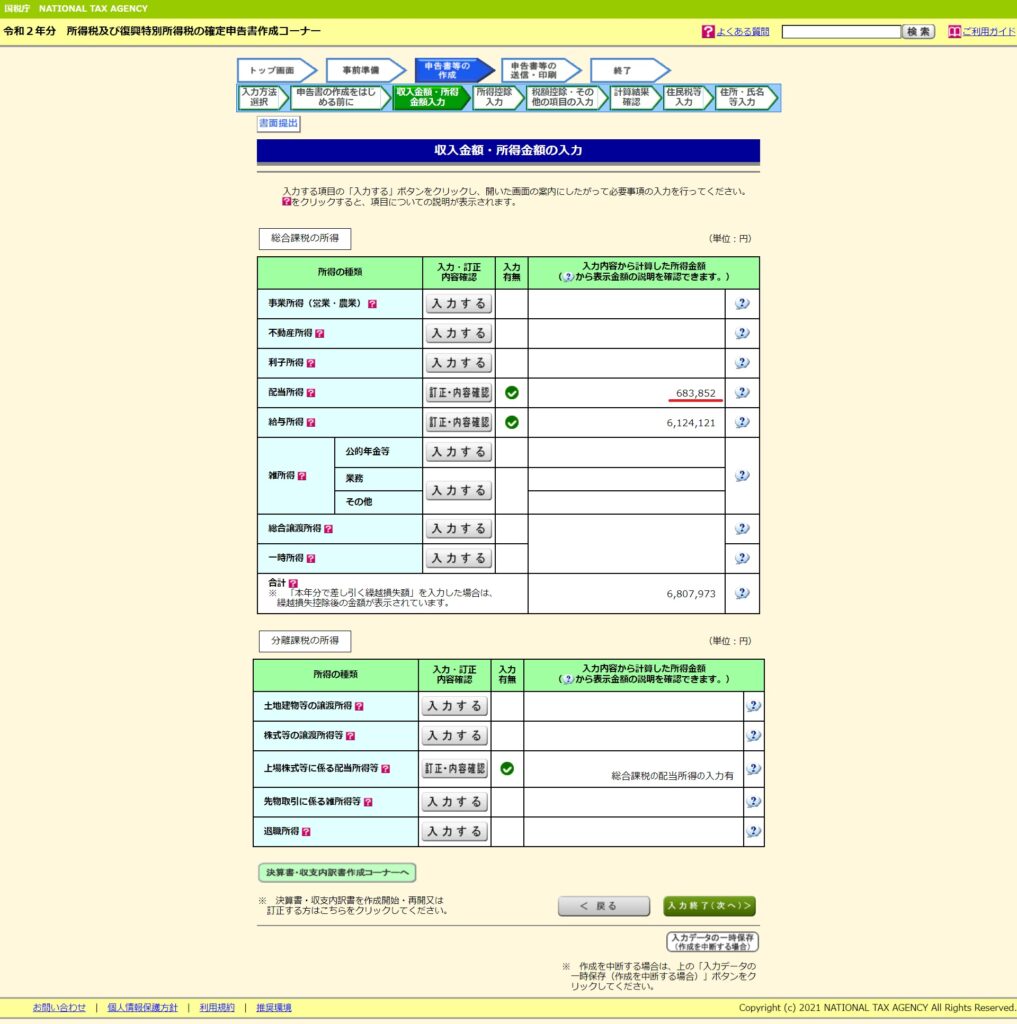Click the help icon beside 事業所得（営業・農業）
The image size is (1017, 1024).
click(372, 304)
